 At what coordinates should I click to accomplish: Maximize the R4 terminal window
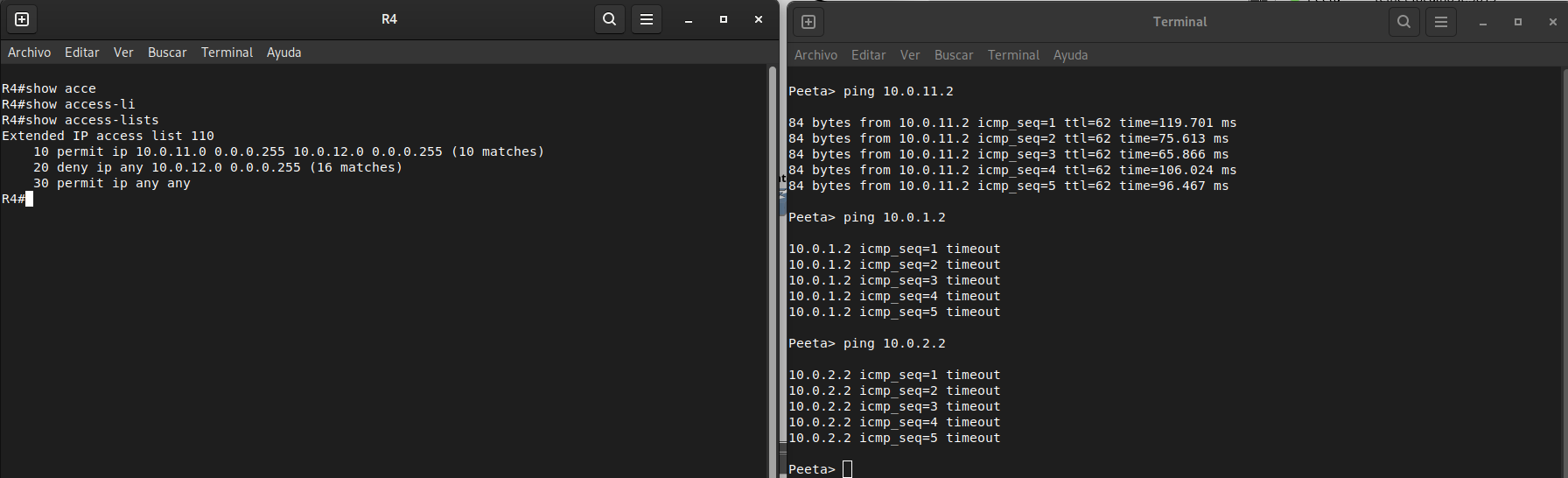coord(724,19)
